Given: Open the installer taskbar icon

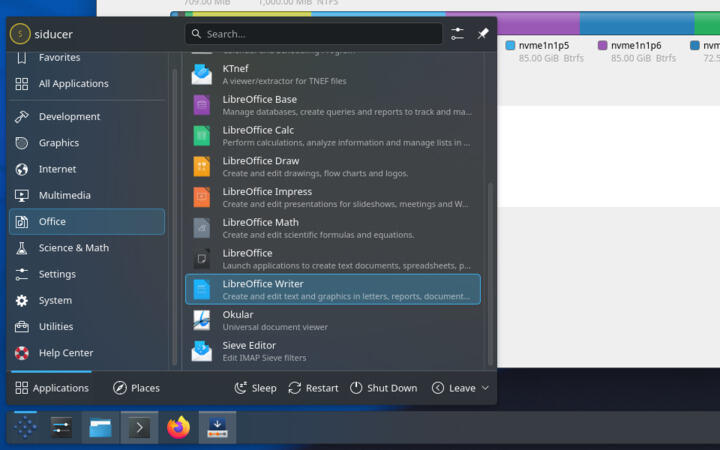Looking at the screenshot, I should click(217, 428).
